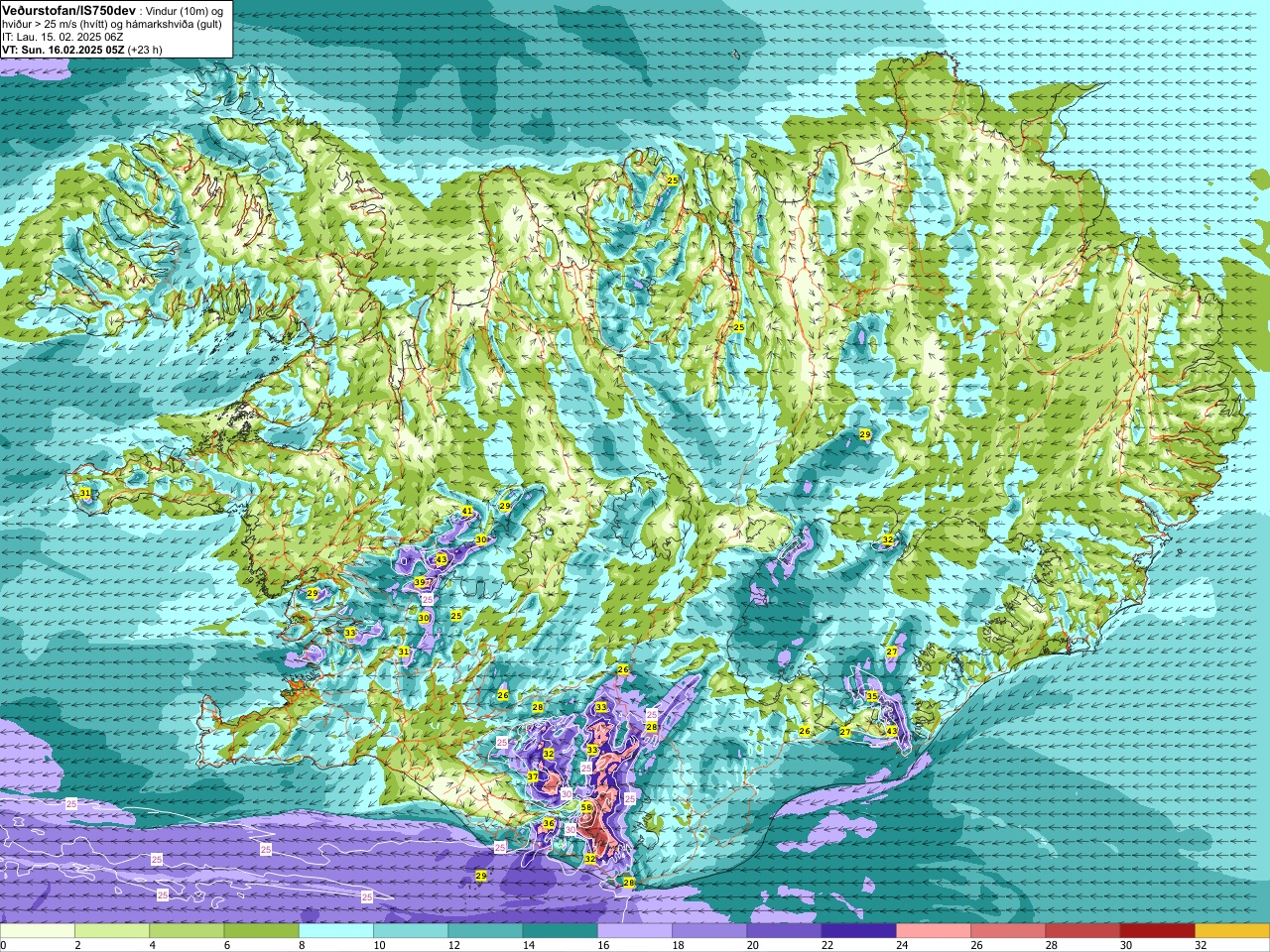
Task: Click the 20–22 violet legend swatch
Action: click(784, 931)
